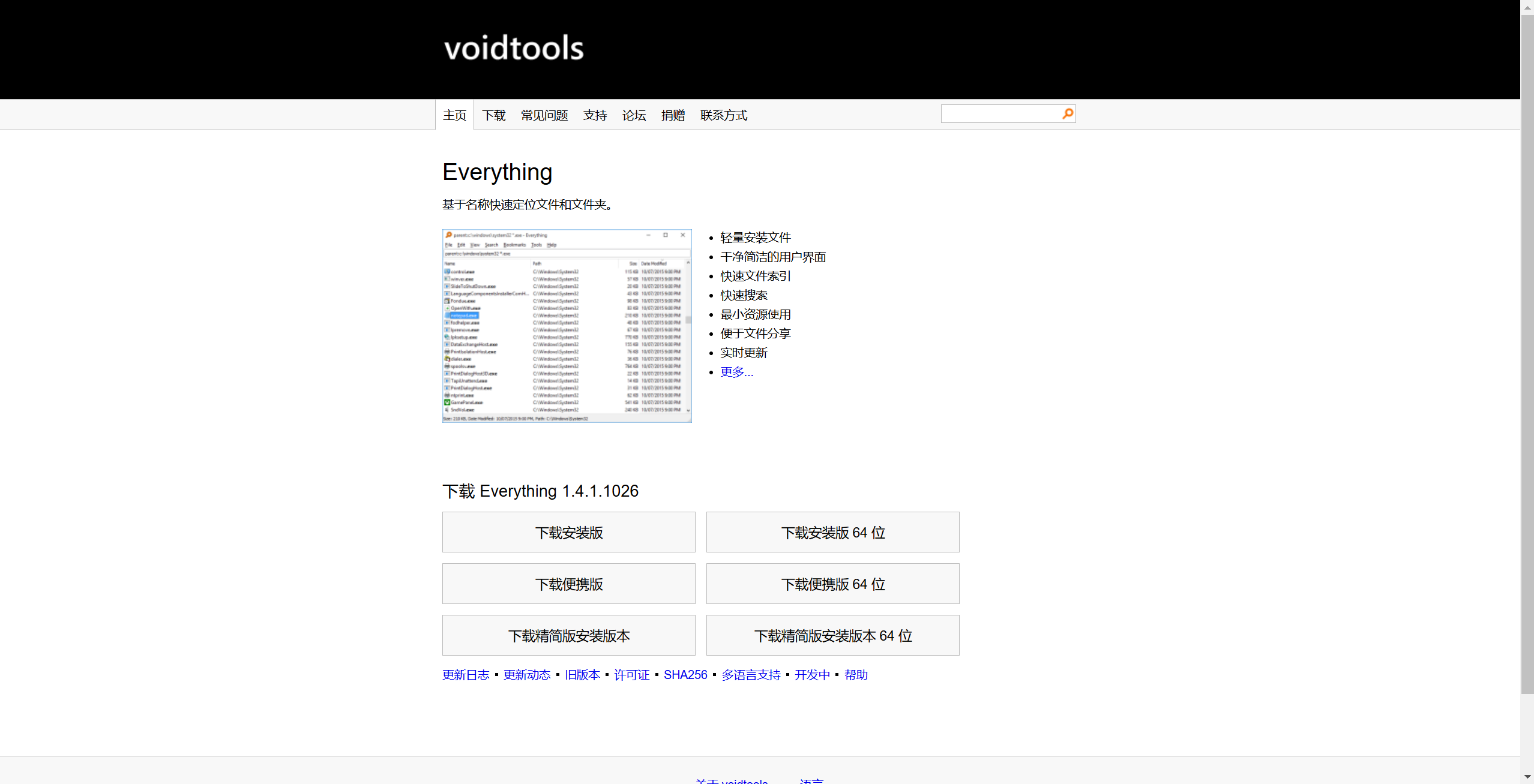Open the 捐赠 page
Image resolution: width=1534 pixels, height=784 pixels.
click(673, 115)
